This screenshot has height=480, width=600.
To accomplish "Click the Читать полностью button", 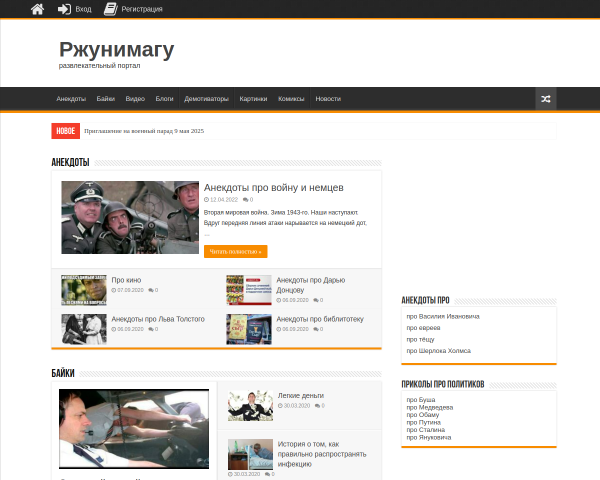I will pos(235,251).
